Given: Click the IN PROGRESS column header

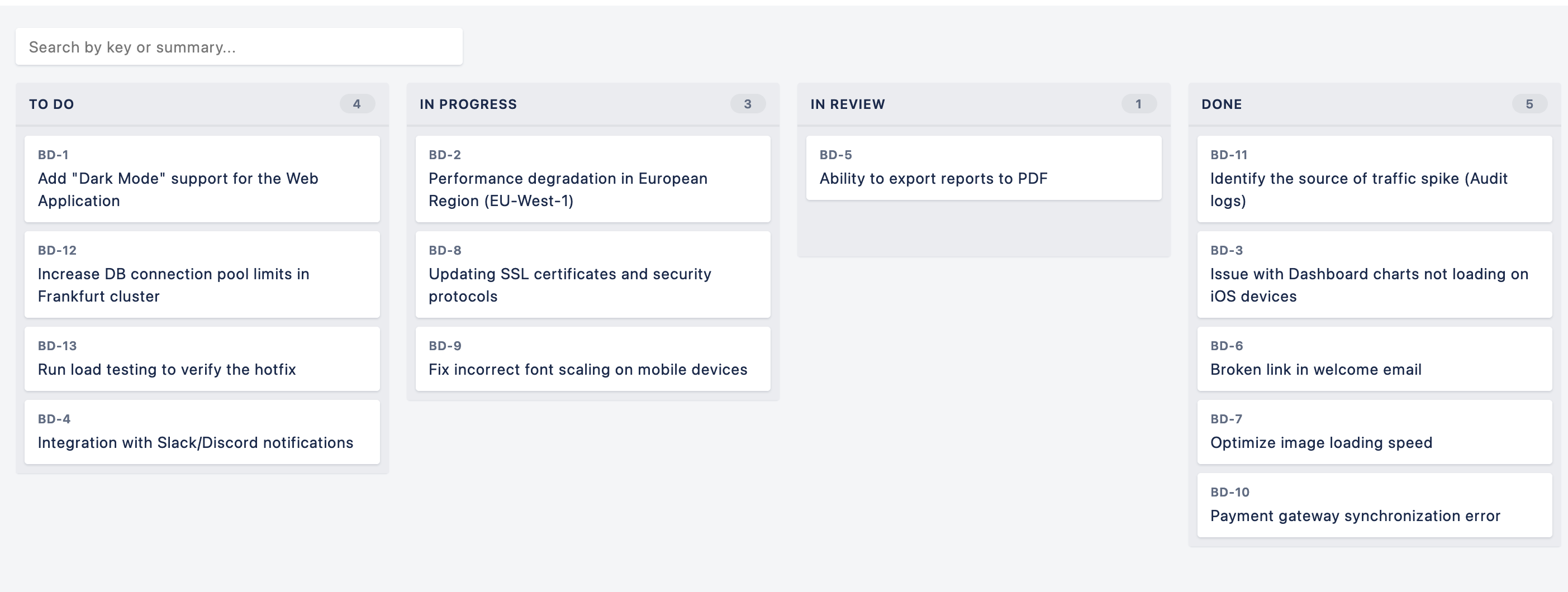Looking at the screenshot, I should pos(593,104).
